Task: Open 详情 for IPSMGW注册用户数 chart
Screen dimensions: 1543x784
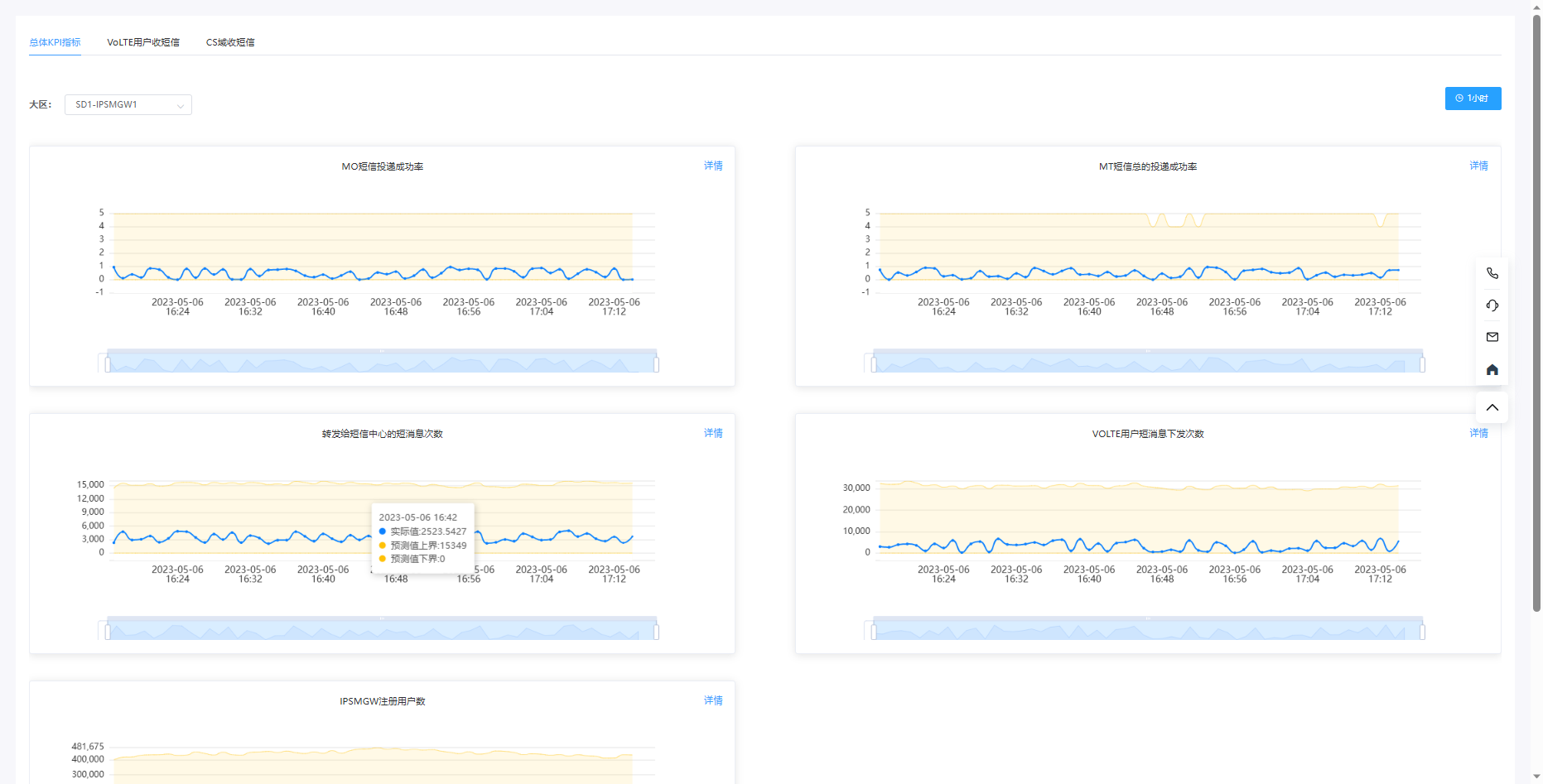Action: 713,700
